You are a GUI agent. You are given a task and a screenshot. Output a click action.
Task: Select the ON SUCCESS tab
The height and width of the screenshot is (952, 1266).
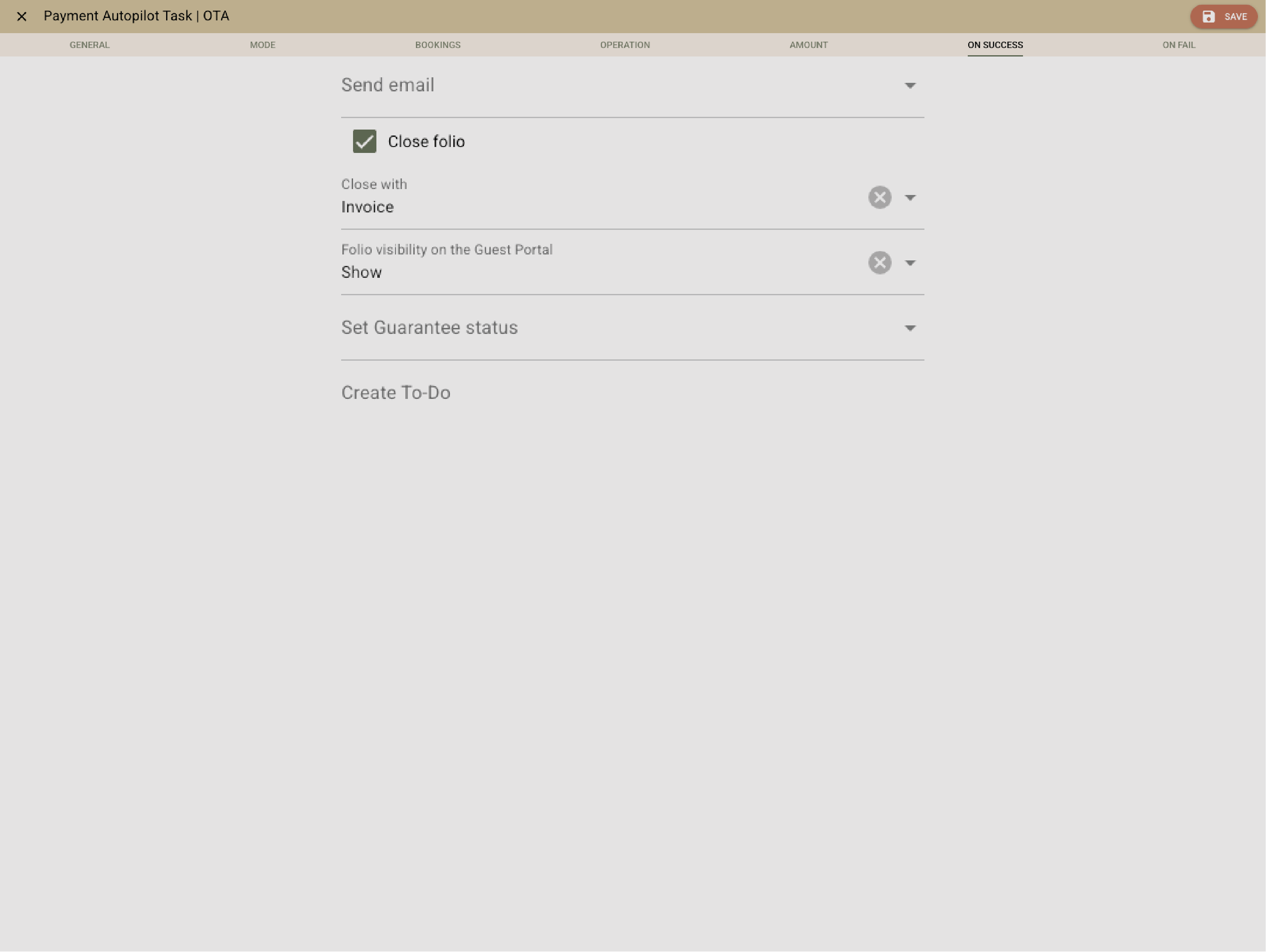(x=995, y=45)
